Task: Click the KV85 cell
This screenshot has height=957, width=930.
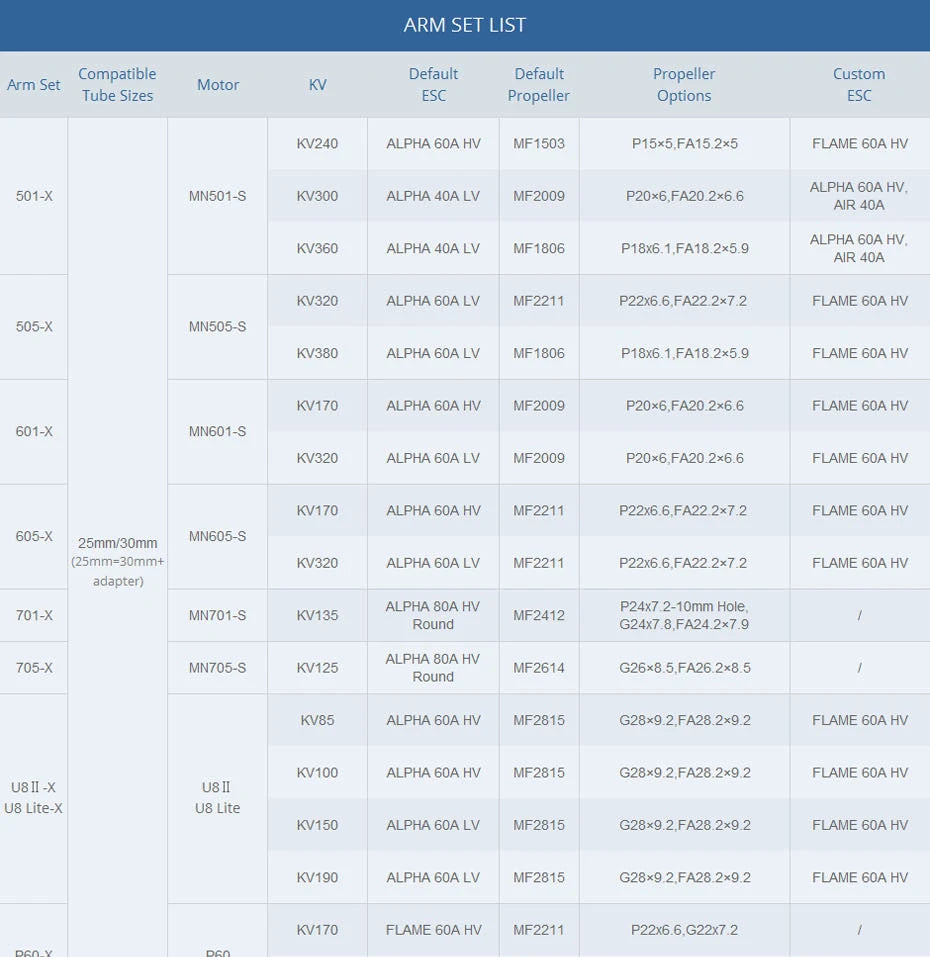Action: [317, 720]
